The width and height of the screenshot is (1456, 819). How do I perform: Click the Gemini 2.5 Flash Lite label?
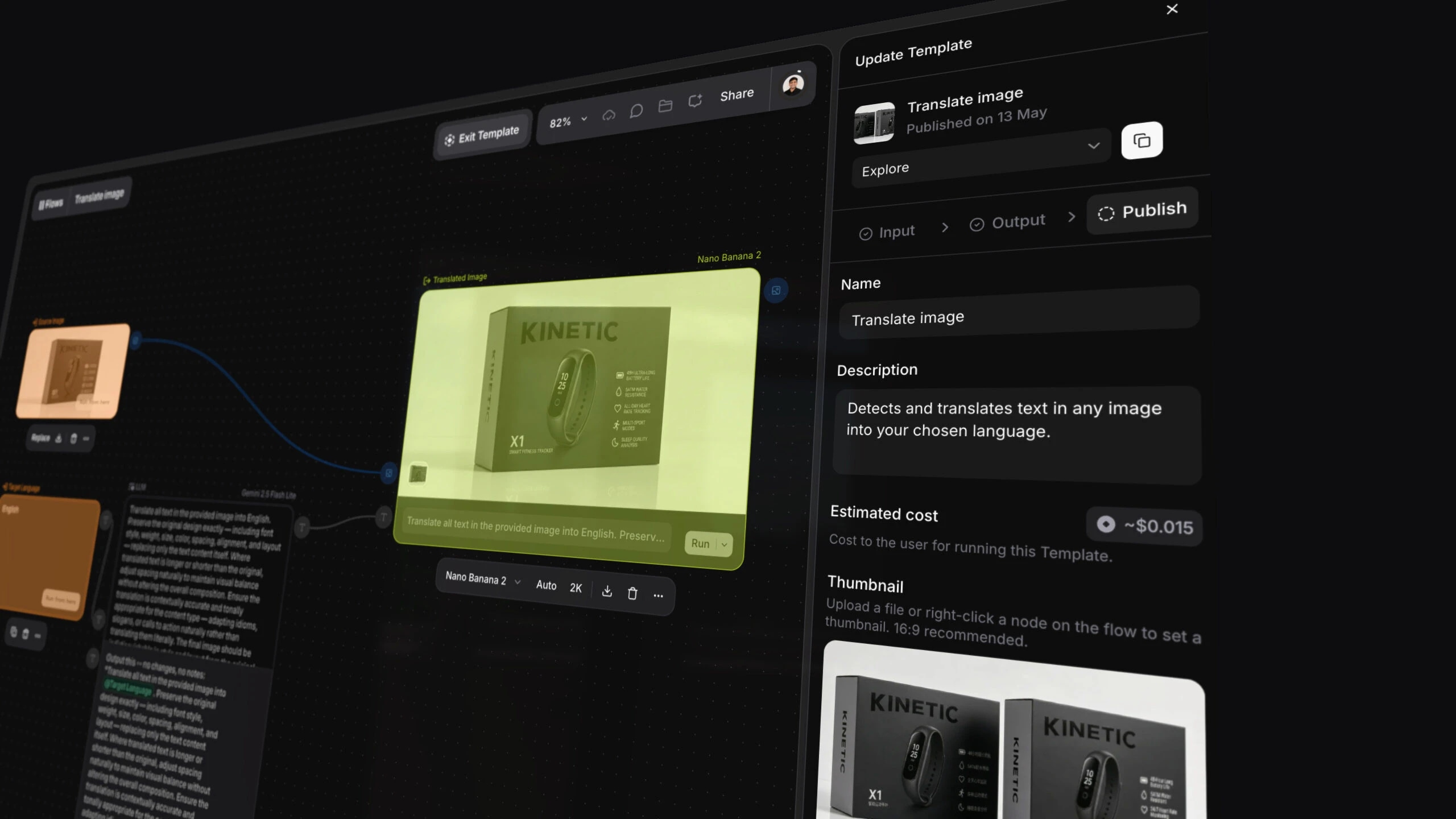[268, 494]
